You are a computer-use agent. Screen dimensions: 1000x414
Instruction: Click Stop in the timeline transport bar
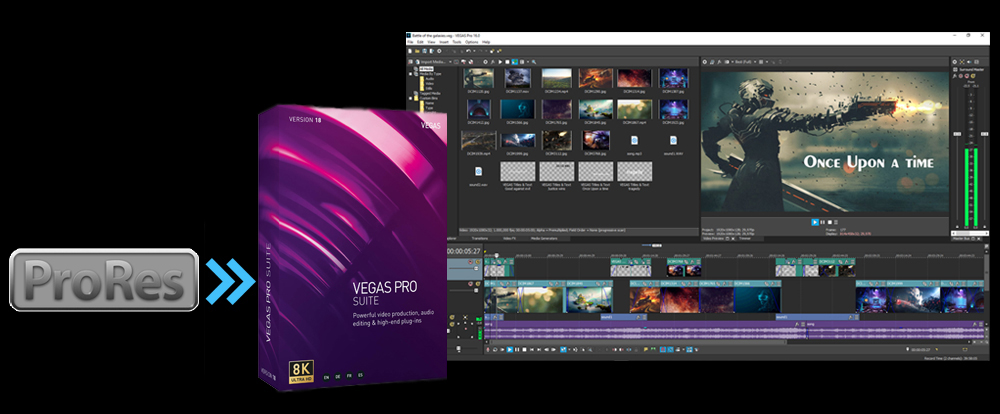click(x=524, y=350)
